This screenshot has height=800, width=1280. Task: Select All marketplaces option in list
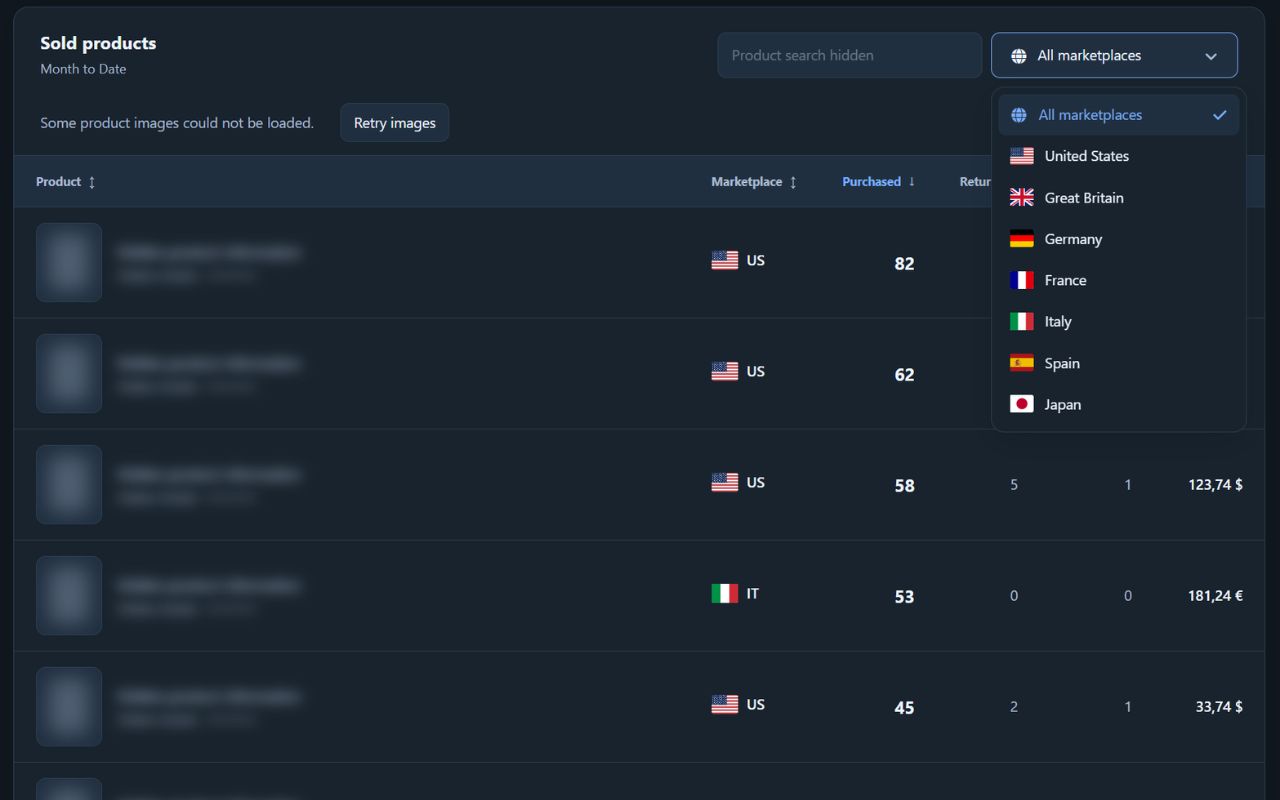click(x=1118, y=115)
